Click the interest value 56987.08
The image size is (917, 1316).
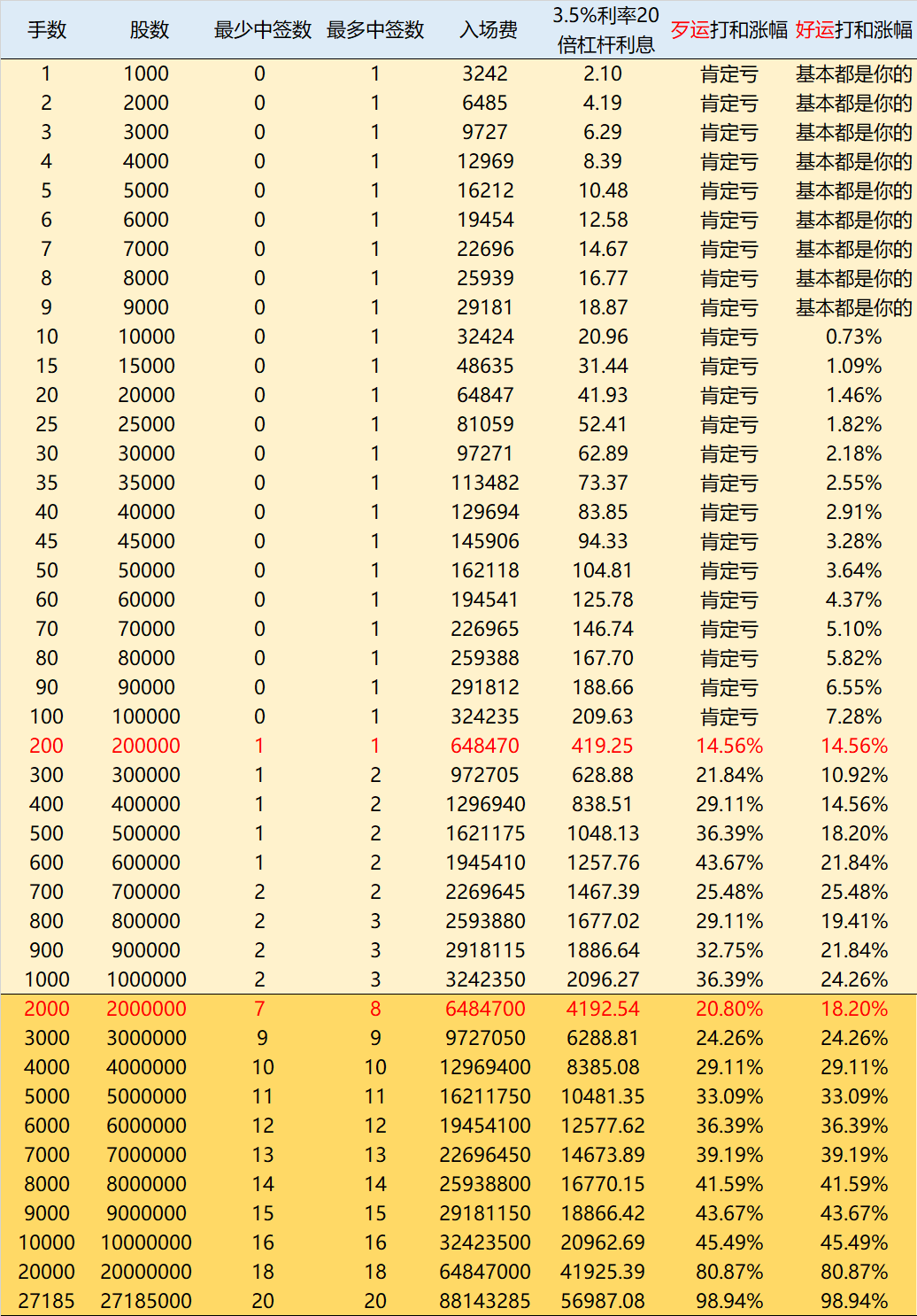click(603, 1301)
